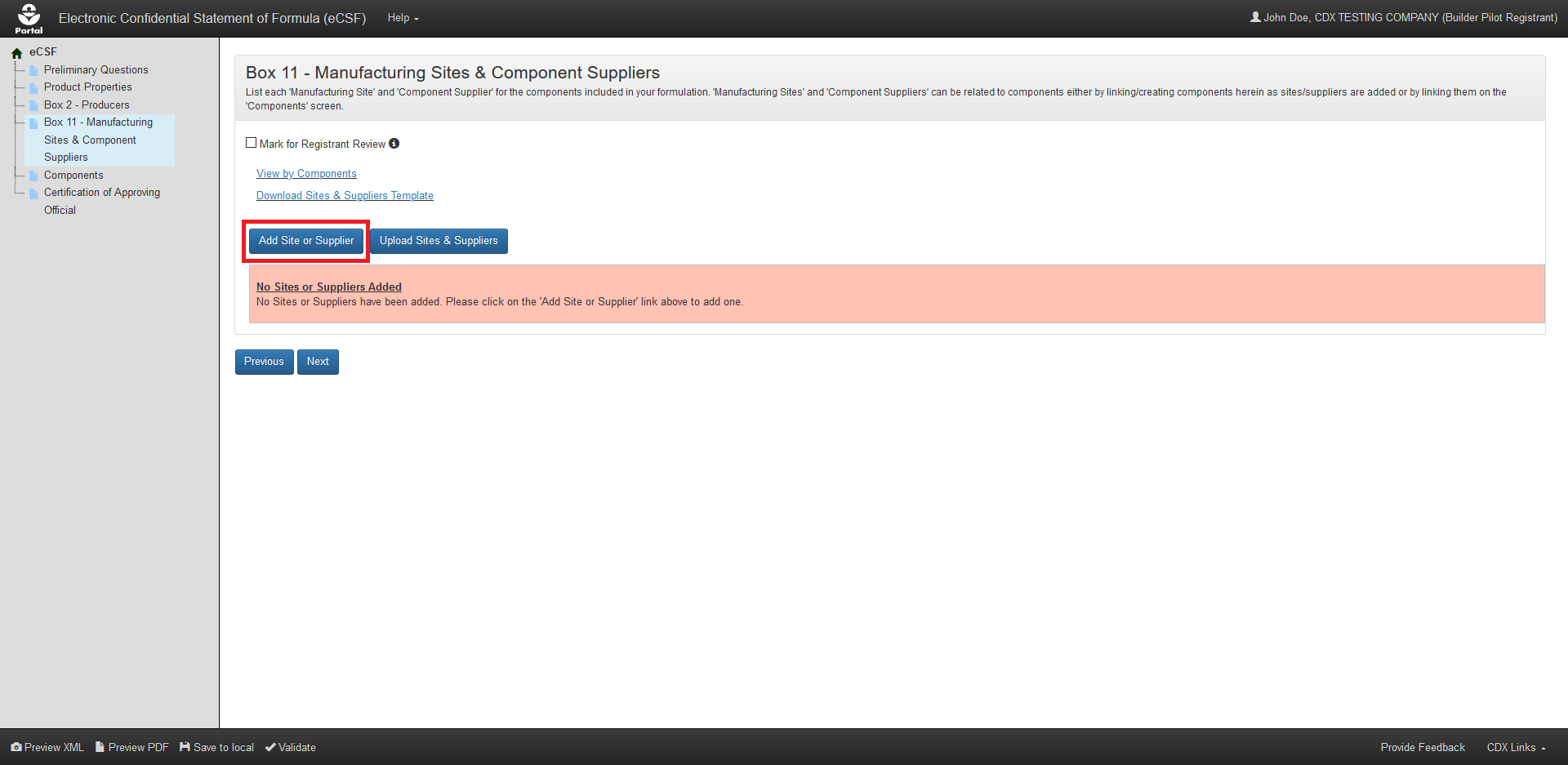The image size is (1568, 765).
Task: Click the Next button
Action: coord(318,362)
